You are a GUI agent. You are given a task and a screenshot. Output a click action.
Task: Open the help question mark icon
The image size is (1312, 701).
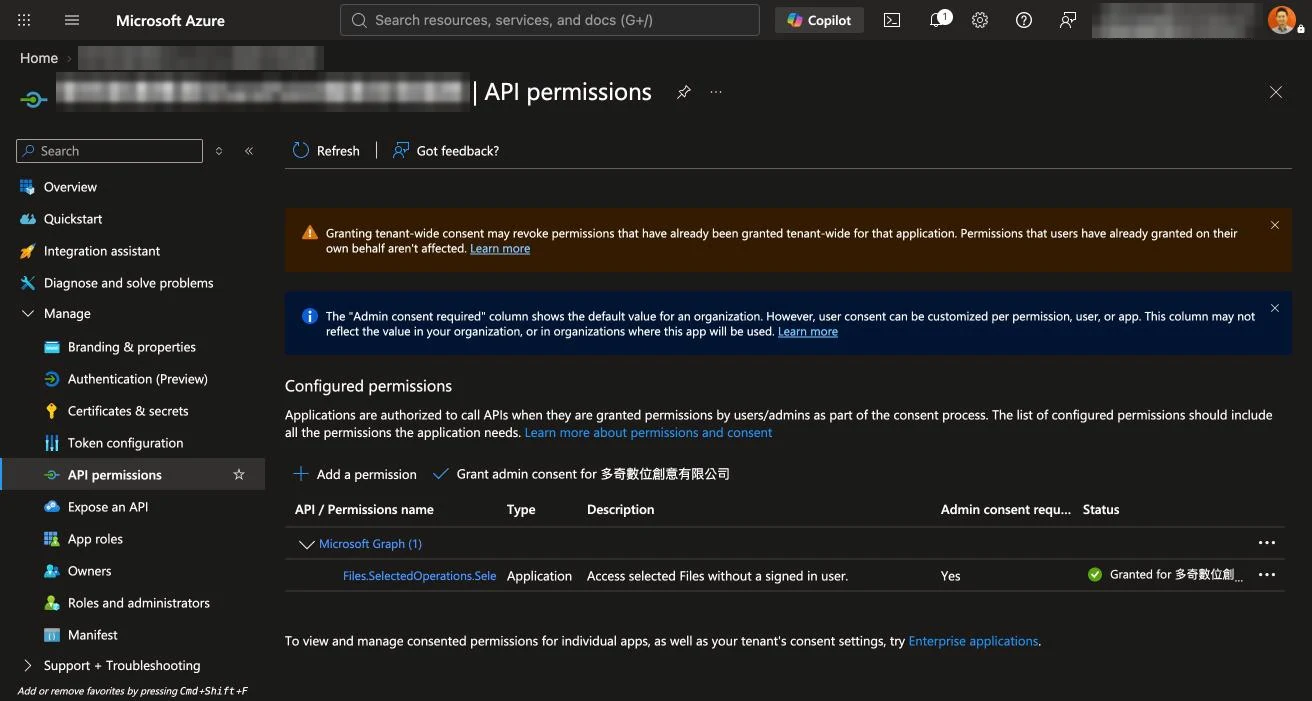pos(1024,20)
